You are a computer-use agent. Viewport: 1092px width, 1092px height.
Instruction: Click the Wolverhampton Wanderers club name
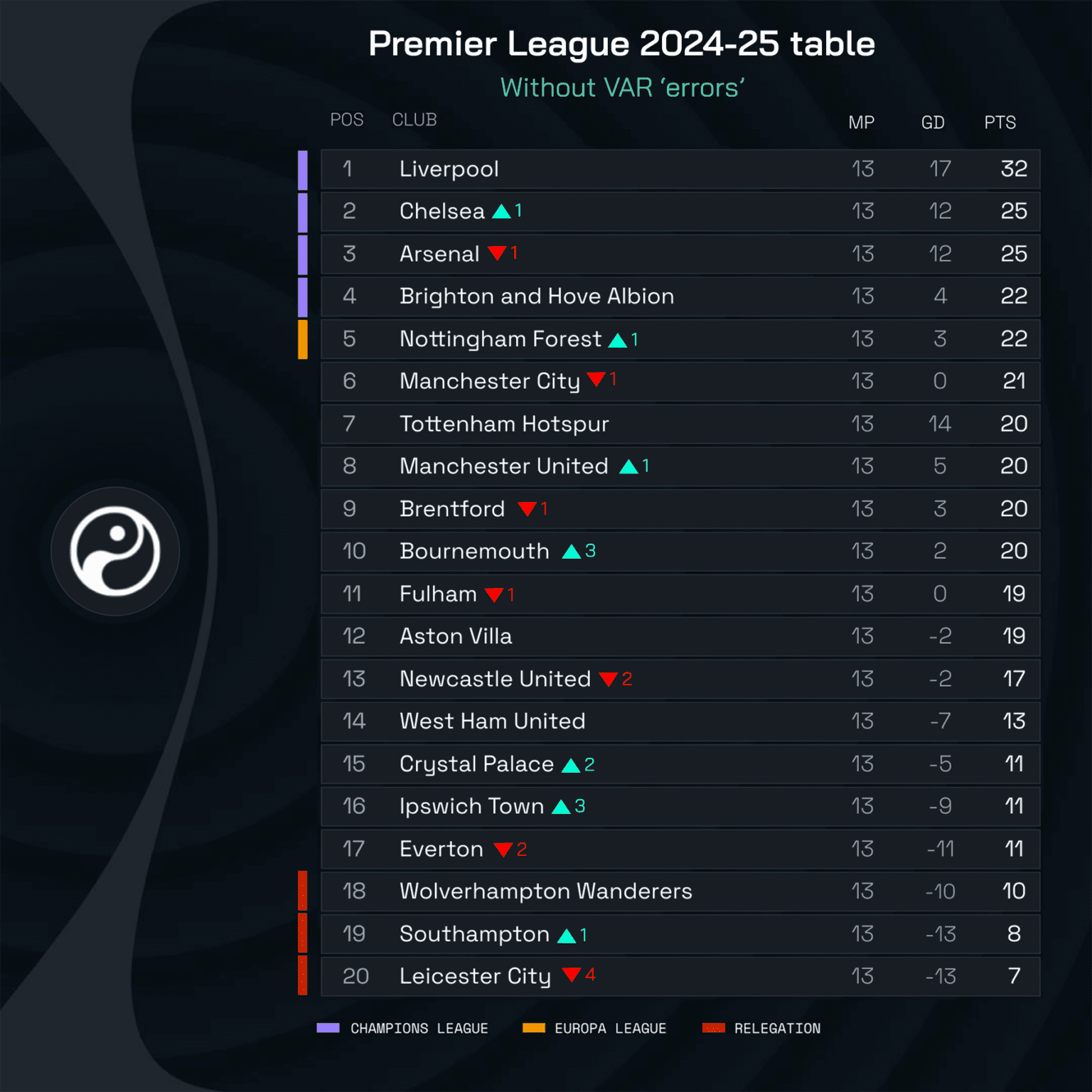pyautogui.click(x=545, y=891)
